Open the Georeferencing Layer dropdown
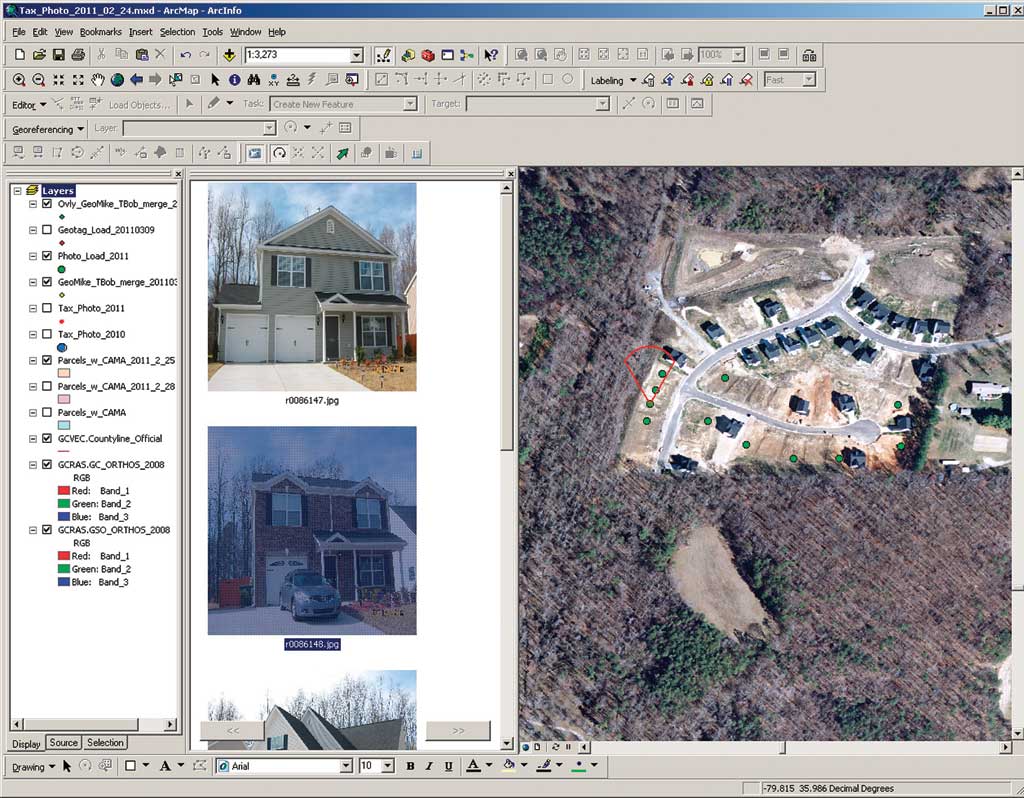1024x798 pixels. [x=269, y=128]
